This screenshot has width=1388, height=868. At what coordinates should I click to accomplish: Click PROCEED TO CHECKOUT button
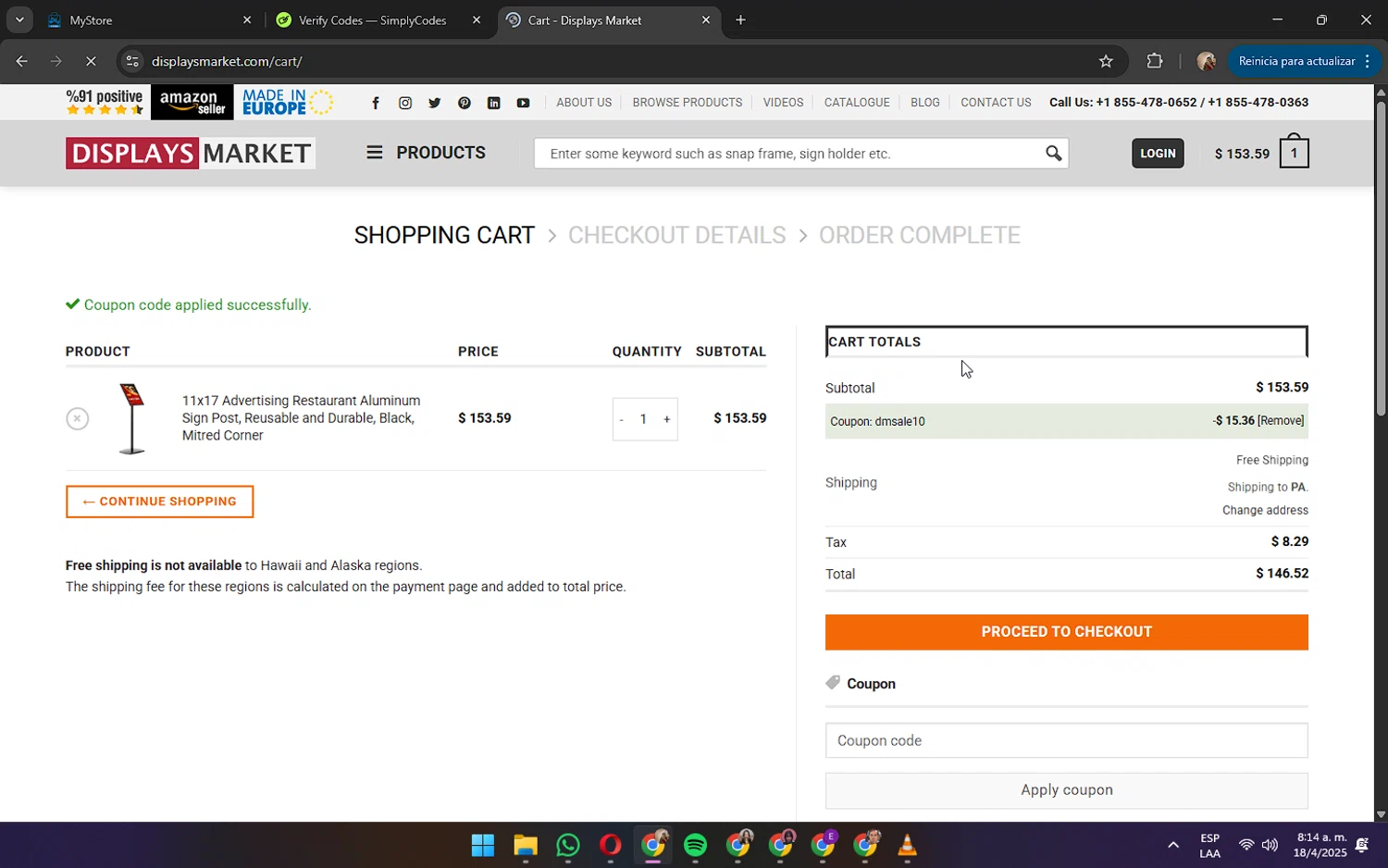pos(1067,632)
